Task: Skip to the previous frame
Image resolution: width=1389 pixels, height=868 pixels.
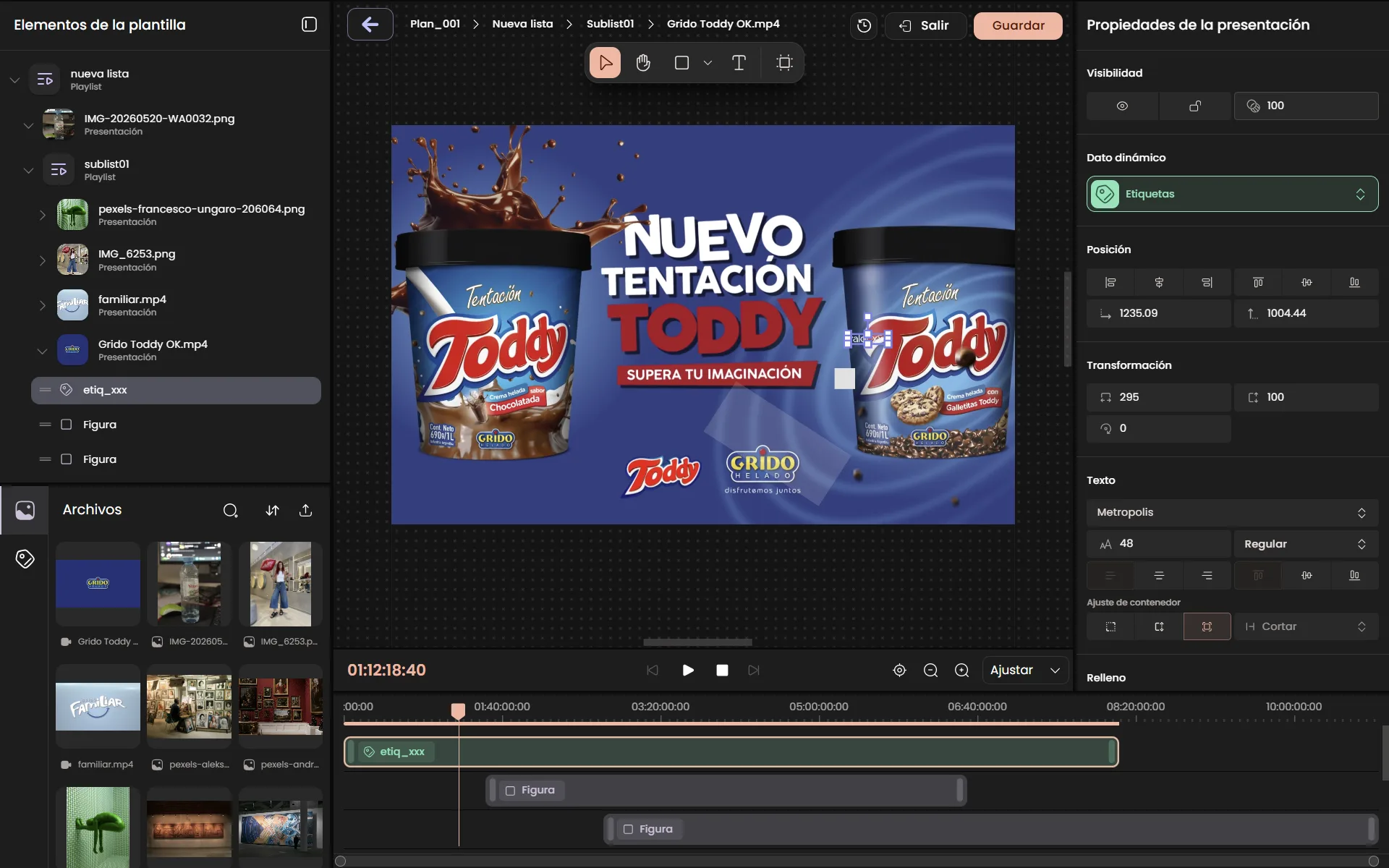Action: coord(653,671)
